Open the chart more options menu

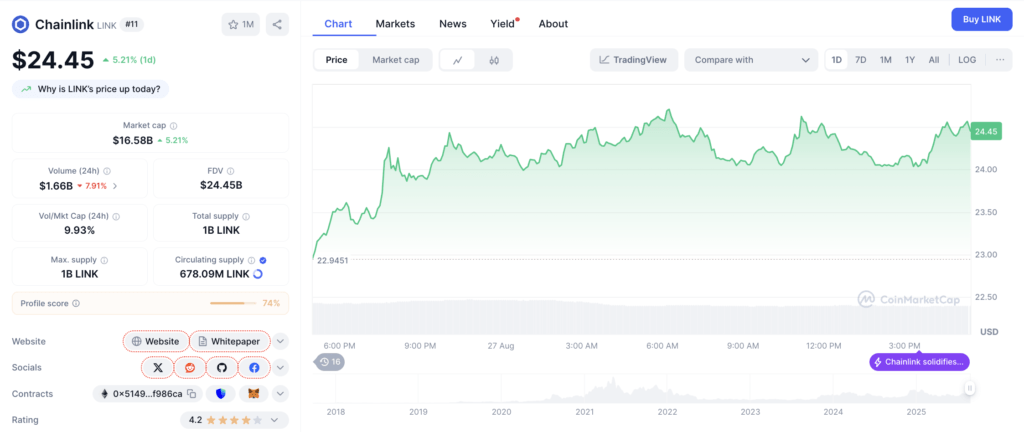pyautogui.click(x=1000, y=59)
